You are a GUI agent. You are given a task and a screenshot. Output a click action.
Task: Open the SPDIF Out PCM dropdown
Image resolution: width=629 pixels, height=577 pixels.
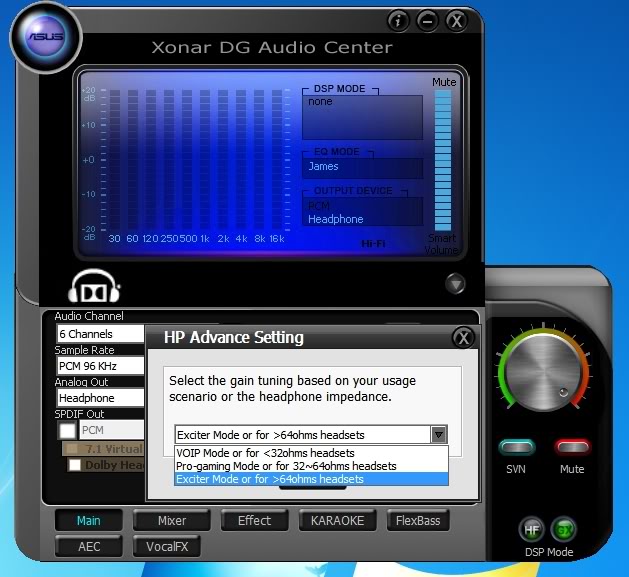[x=112, y=430]
